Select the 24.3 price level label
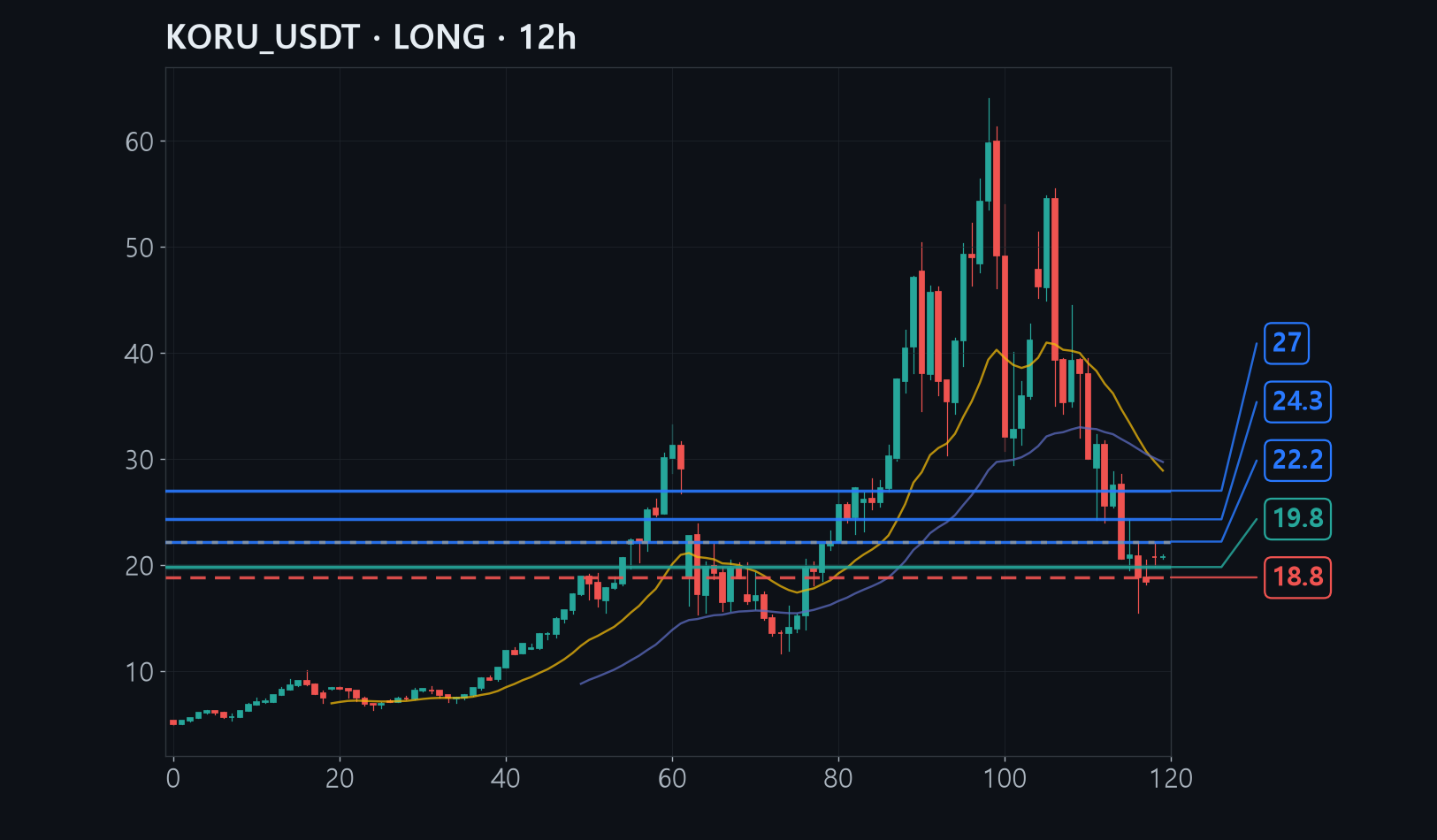This screenshot has width=1437, height=840. tap(1297, 401)
